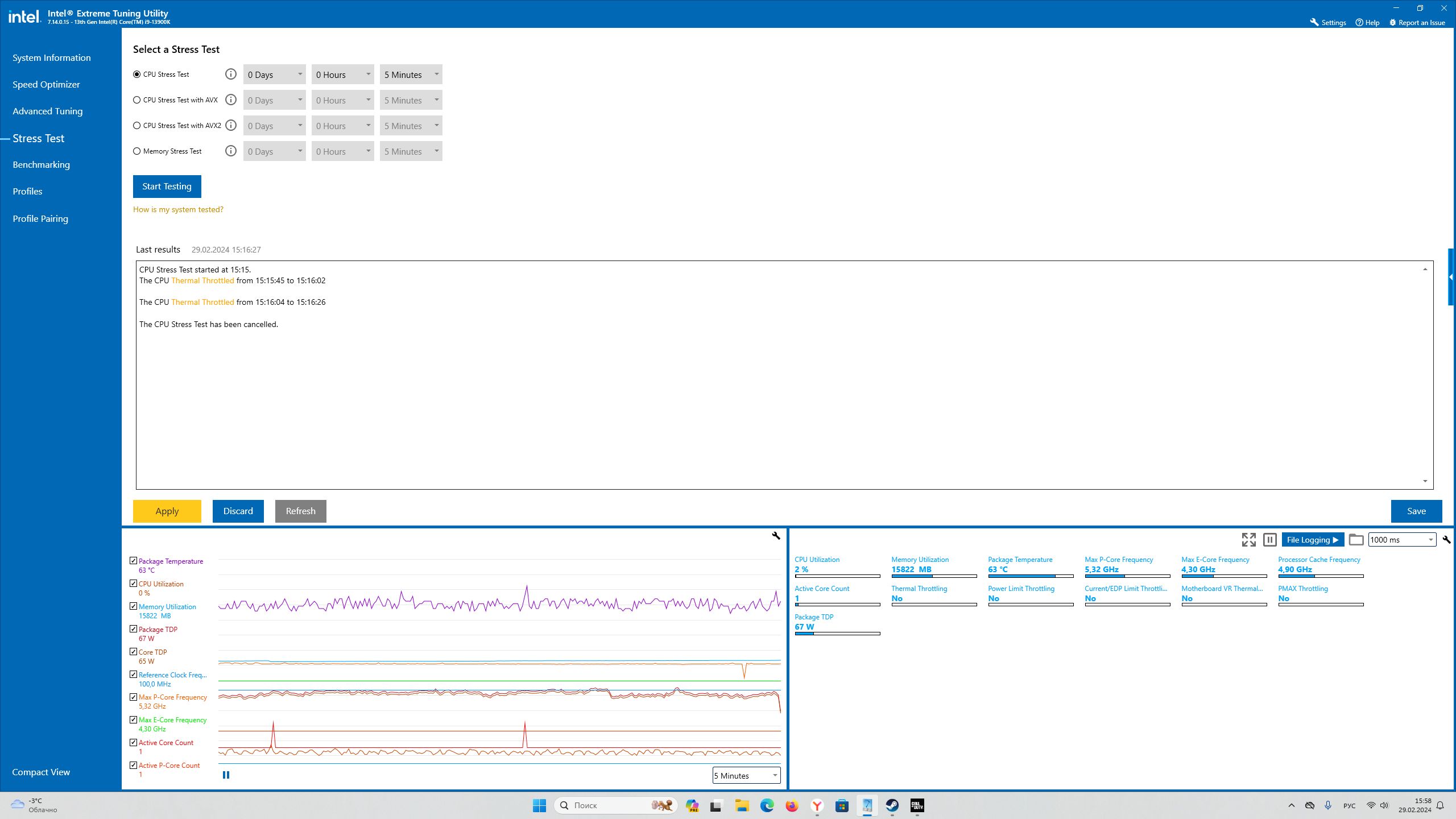
Task: Expand monitoring panel to full screen
Action: 1248,540
